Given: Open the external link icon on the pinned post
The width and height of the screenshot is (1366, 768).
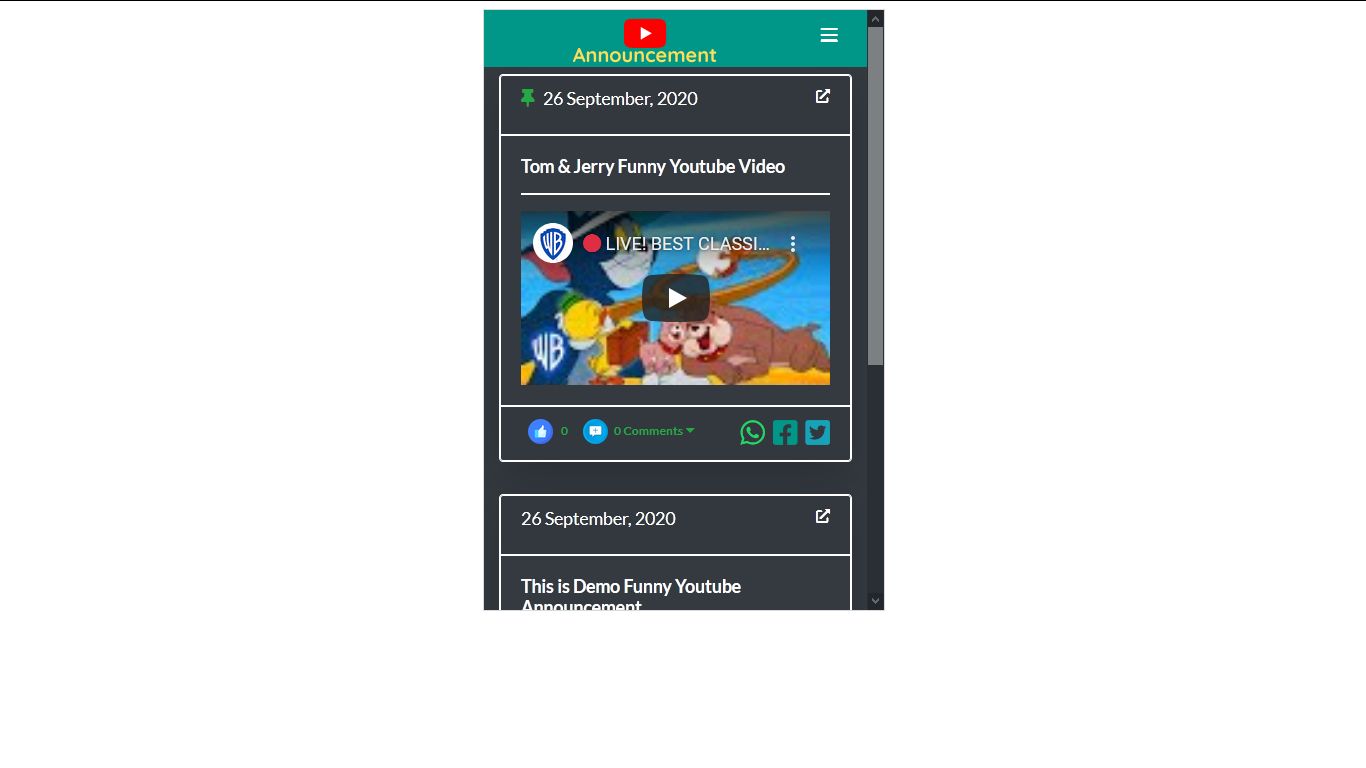Looking at the screenshot, I should click(822, 96).
